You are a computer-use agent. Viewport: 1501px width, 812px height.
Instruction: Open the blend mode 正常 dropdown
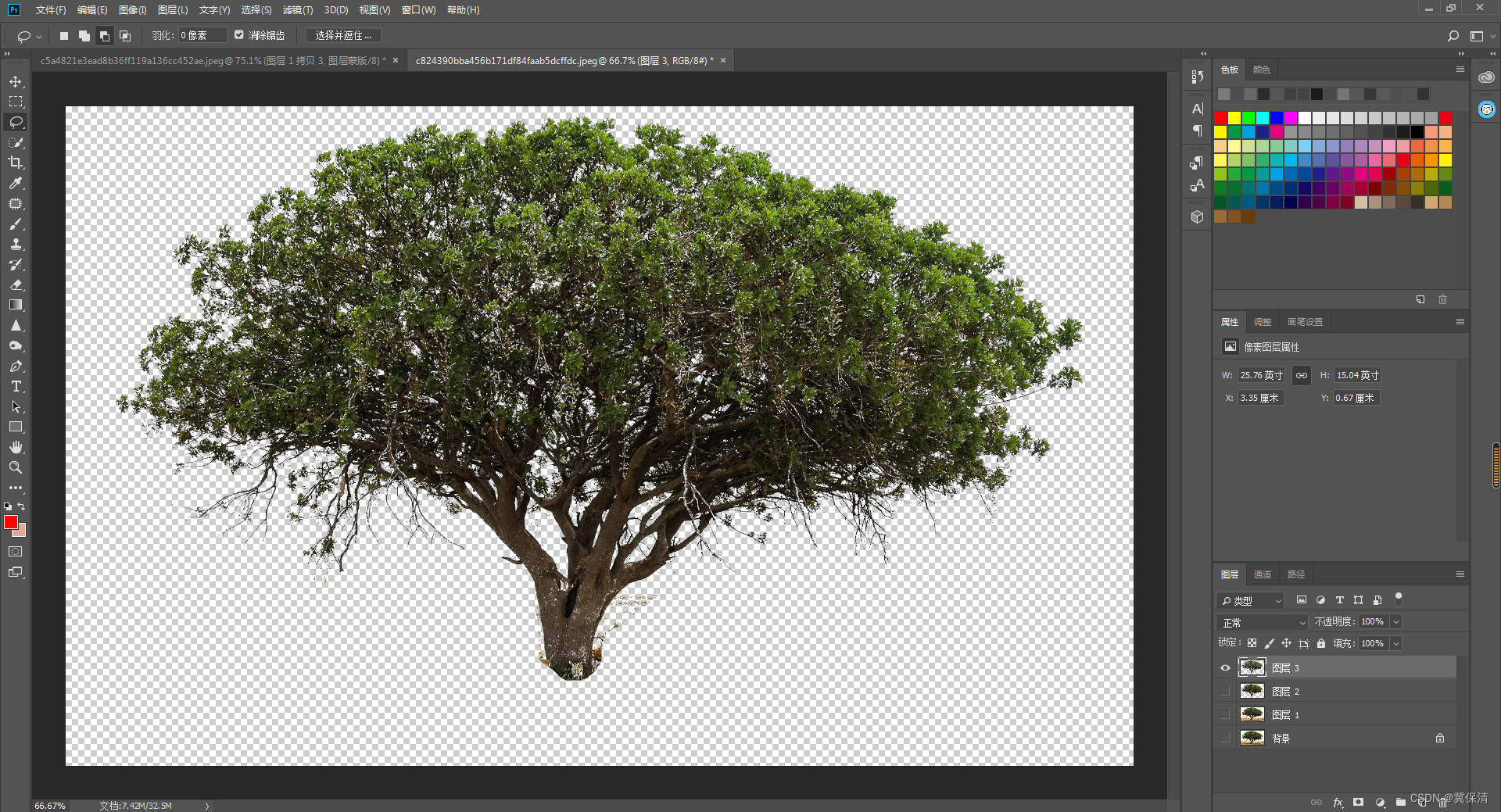pos(1262,622)
